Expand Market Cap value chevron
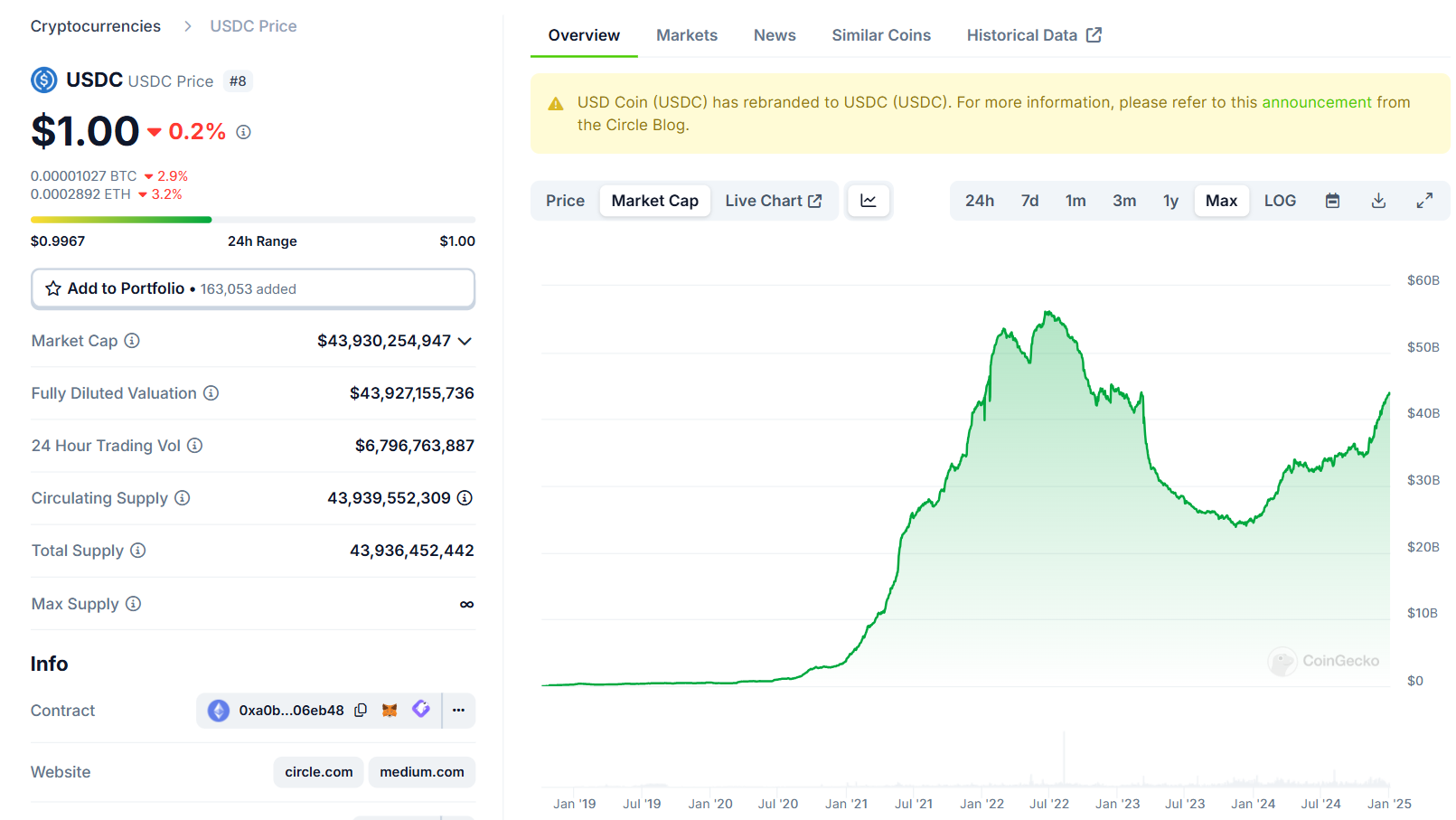The width and height of the screenshot is (1456, 820). [465, 342]
